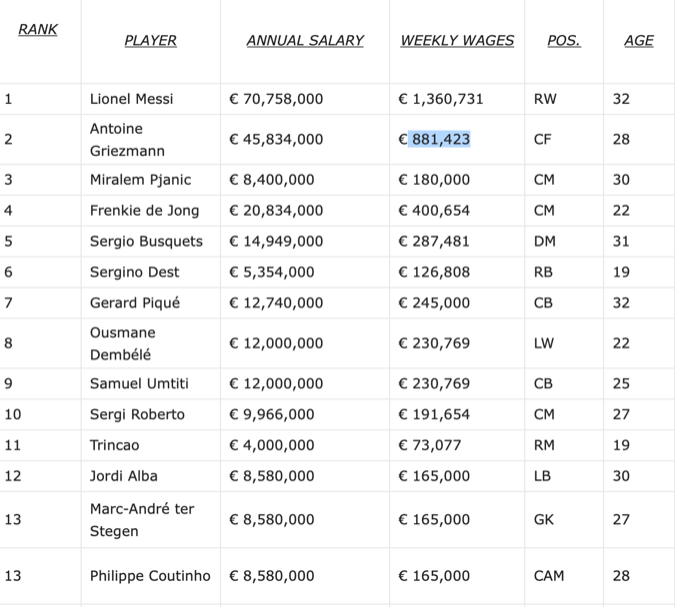The image size is (675, 607).
Task: Click Sergio Busquets in the player column
Action: pos(146,241)
